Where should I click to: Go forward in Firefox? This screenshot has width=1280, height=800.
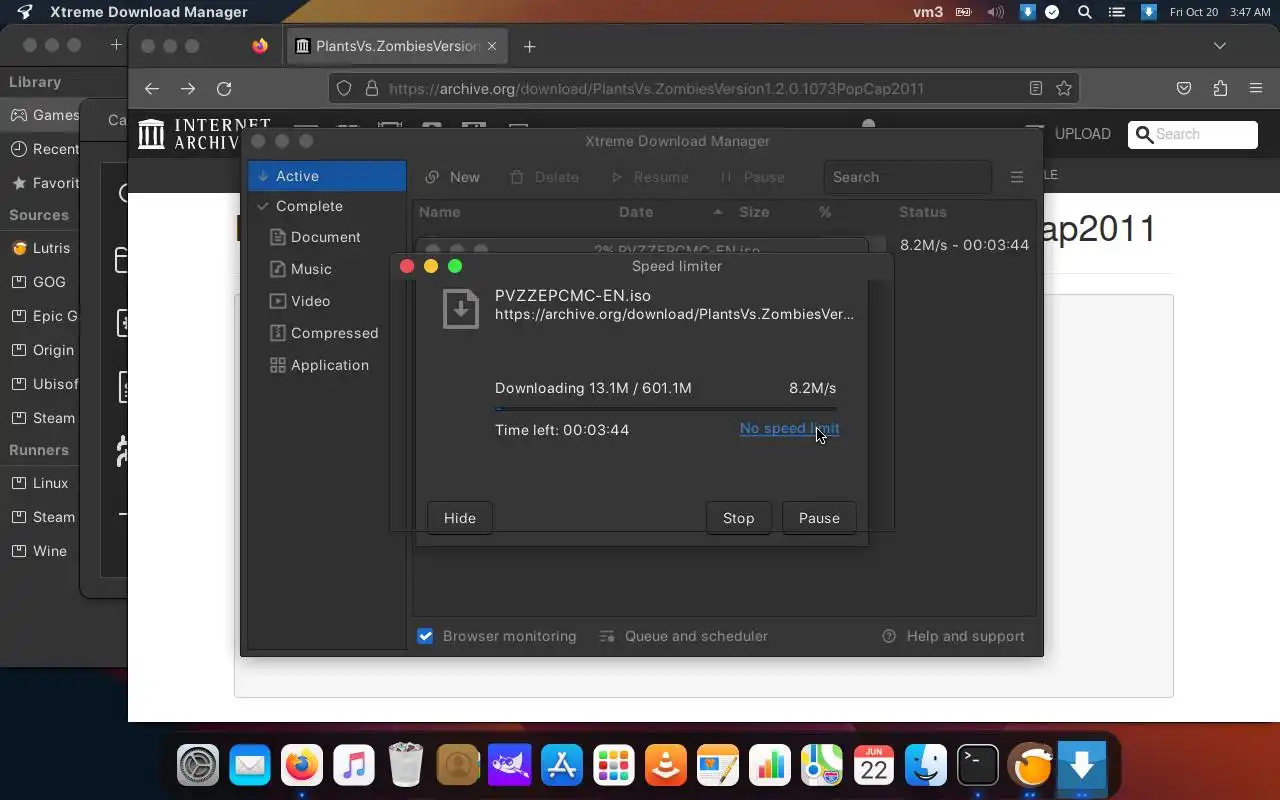(188, 88)
